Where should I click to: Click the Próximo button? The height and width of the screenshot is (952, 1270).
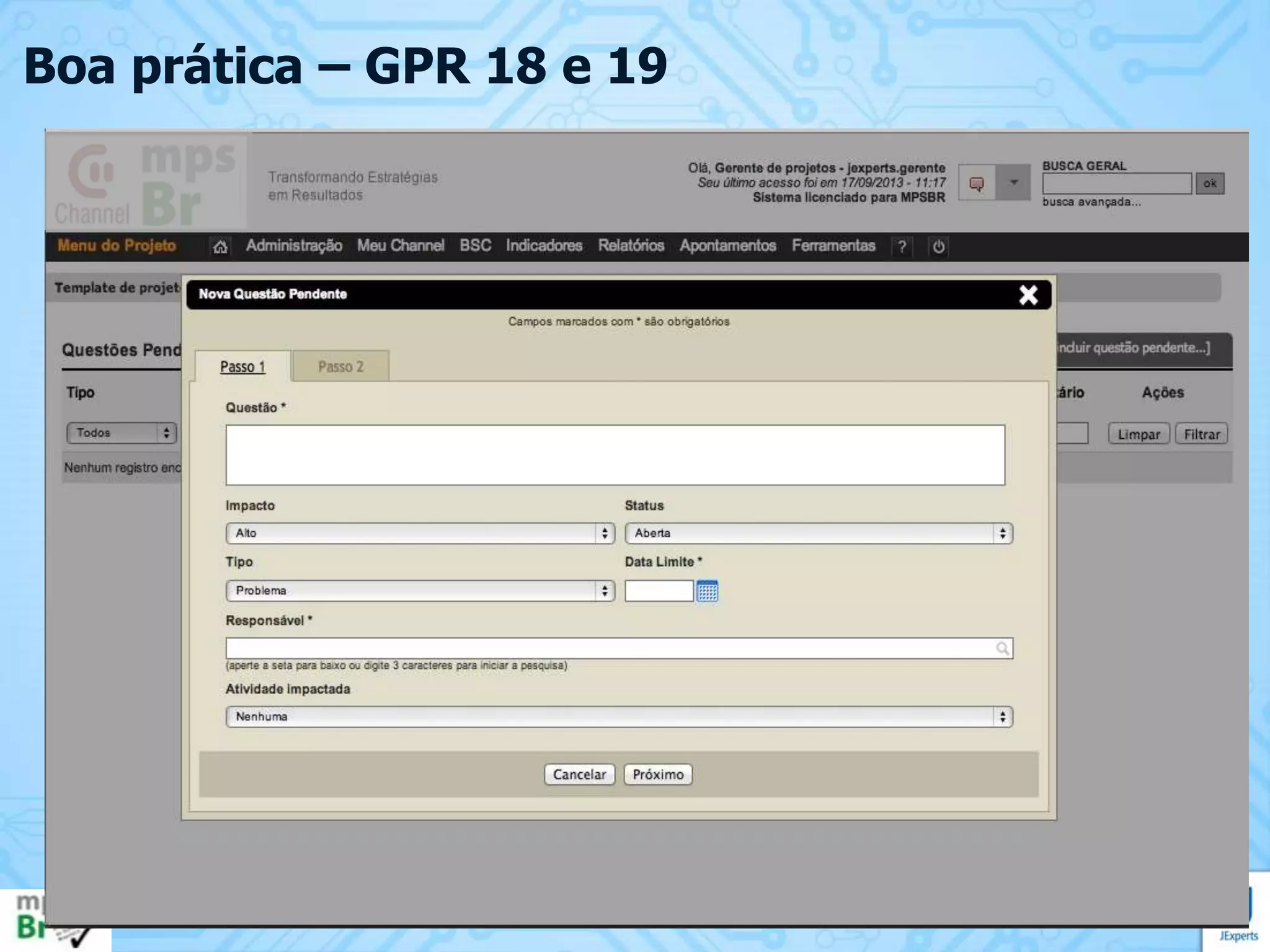(x=658, y=774)
